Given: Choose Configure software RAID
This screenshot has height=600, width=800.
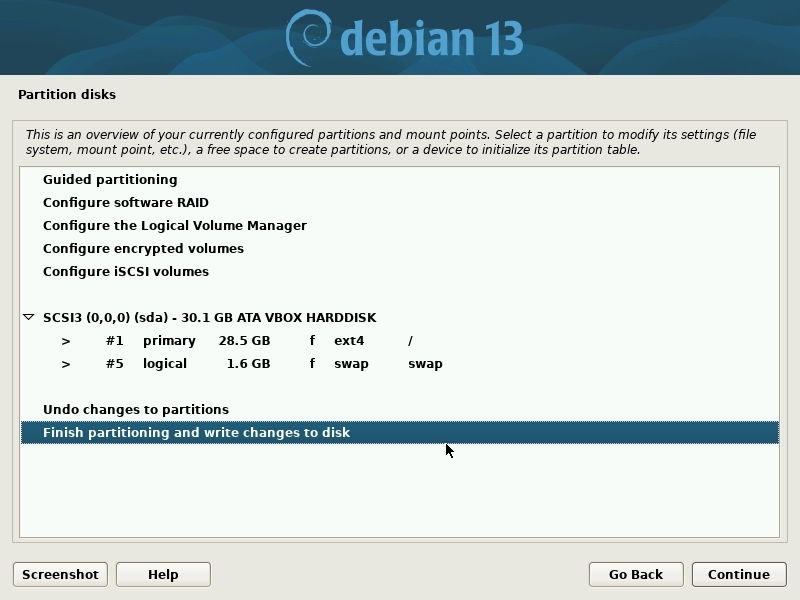Looking at the screenshot, I should [399, 203].
